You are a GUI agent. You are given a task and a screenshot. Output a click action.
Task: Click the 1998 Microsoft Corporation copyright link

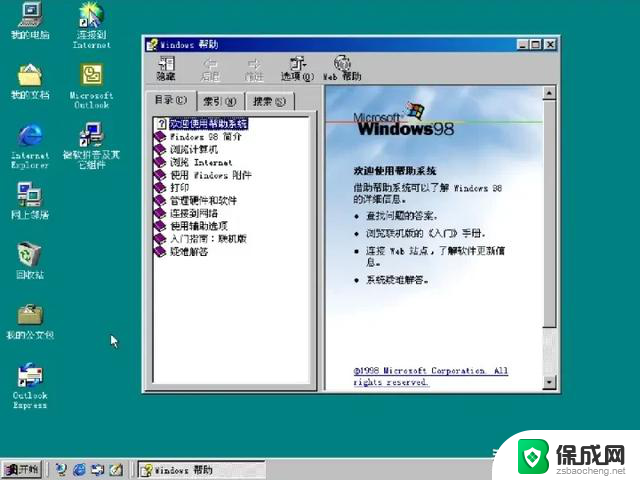tap(431, 376)
